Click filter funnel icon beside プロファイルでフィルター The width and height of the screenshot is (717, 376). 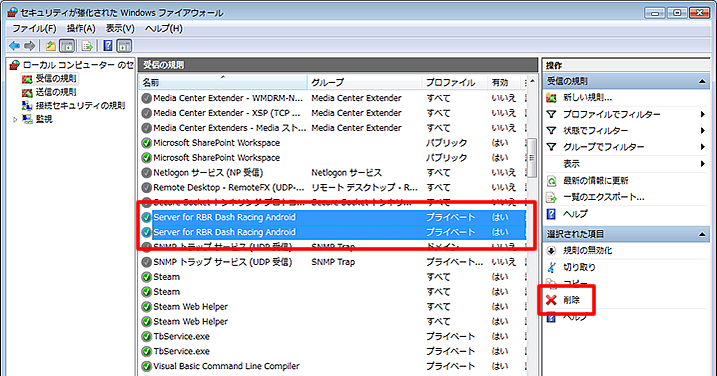pyautogui.click(x=551, y=114)
